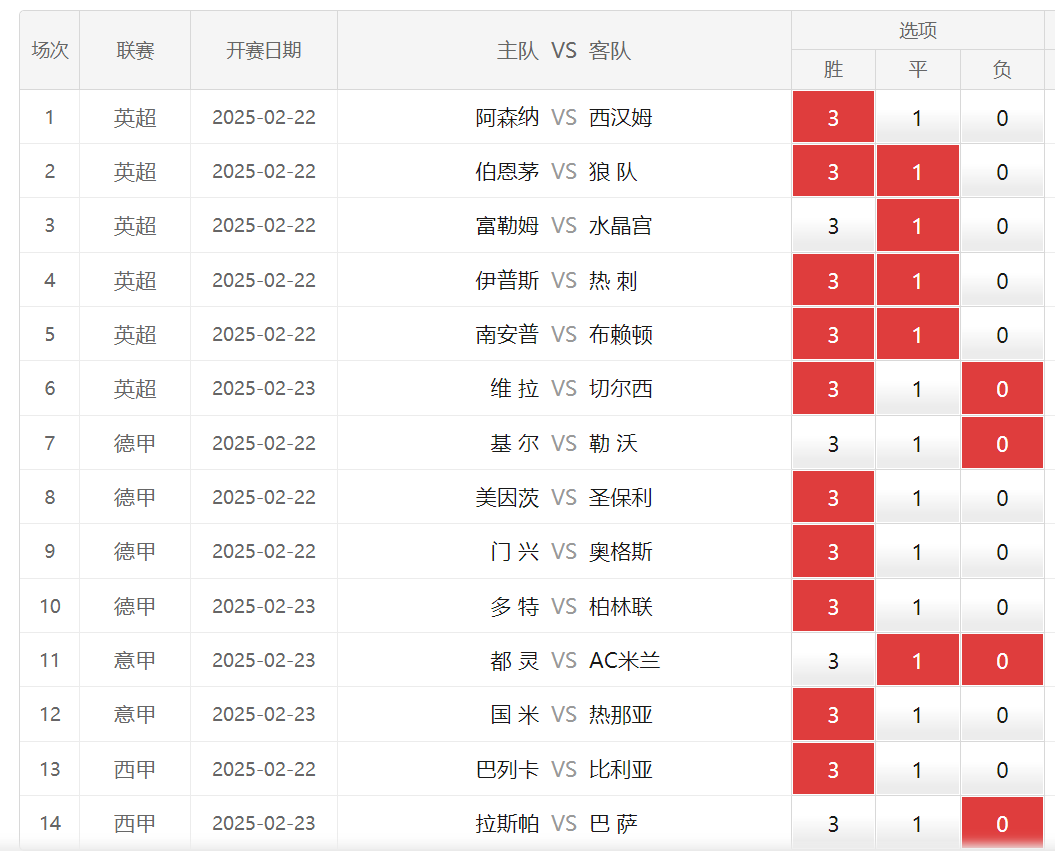This screenshot has height=863, width=1055.
Task: Toggle loss (0) for 维拉 VS 切尔西
Action: point(1003,388)
